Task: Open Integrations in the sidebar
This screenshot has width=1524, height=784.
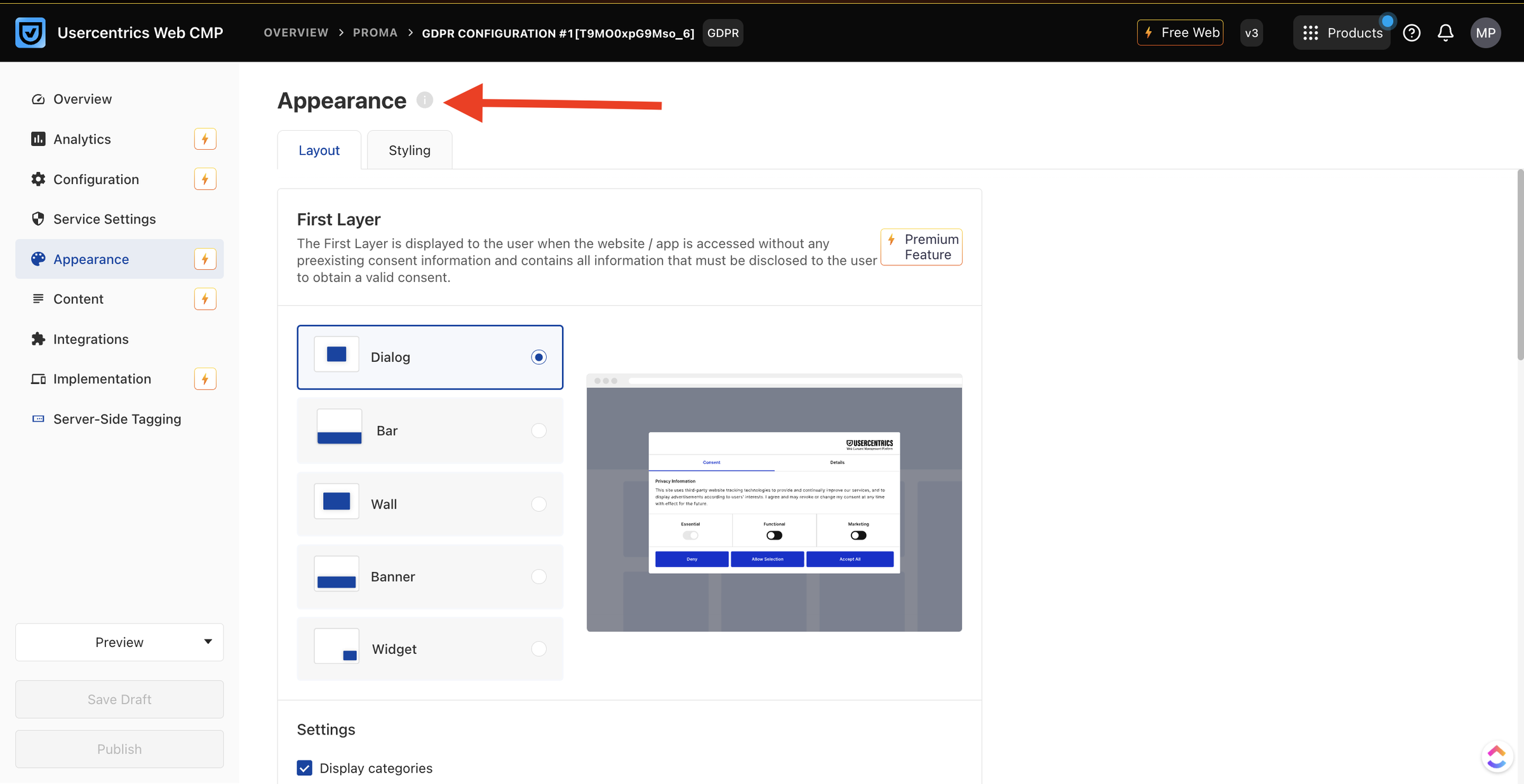Action: [x=119, y=339]
